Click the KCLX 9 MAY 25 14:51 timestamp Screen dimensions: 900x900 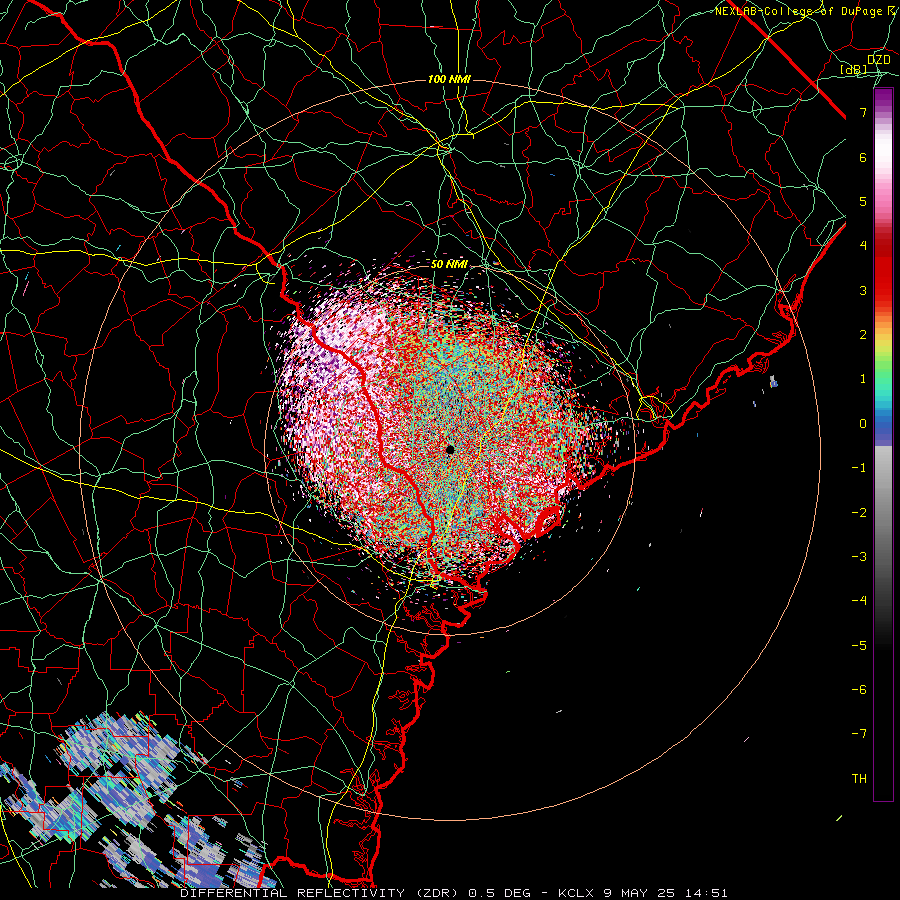coord(643,893)
